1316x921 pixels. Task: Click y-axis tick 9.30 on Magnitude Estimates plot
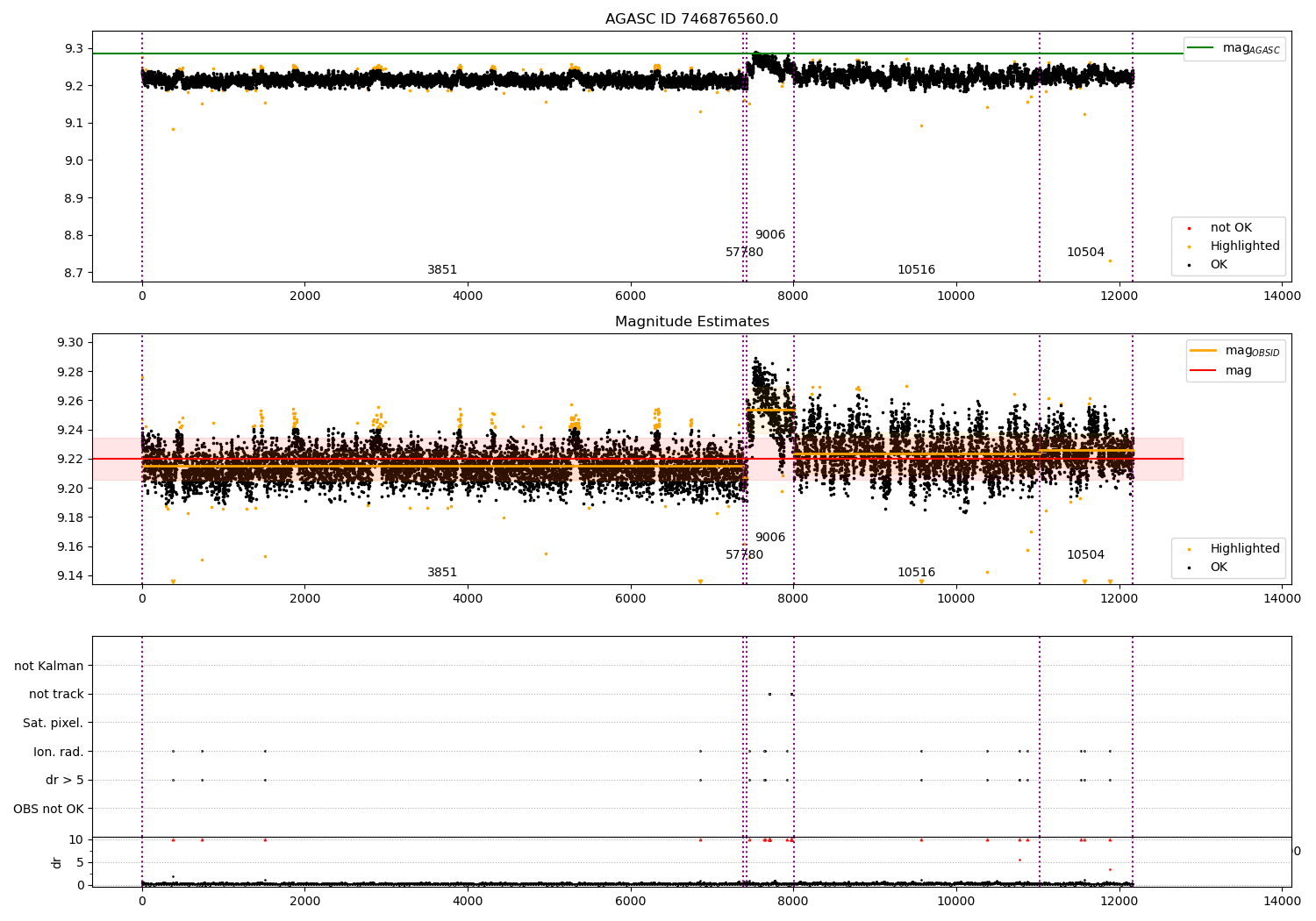click(x=71, y=343)
